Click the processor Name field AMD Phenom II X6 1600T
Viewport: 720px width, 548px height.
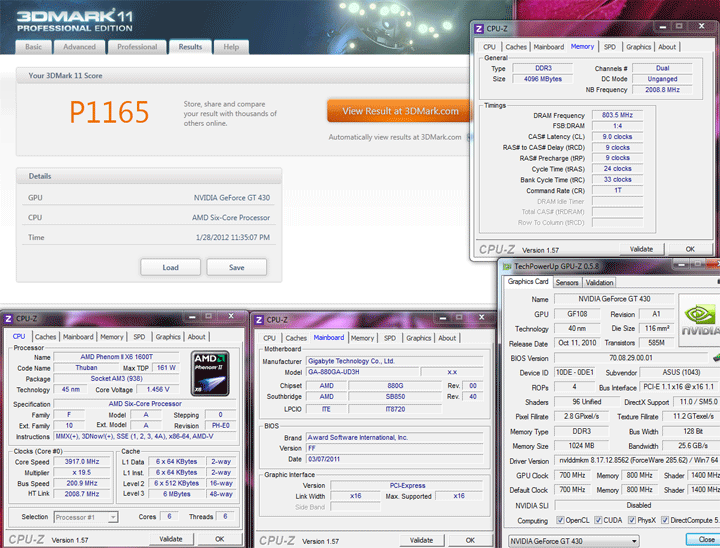pyautogui.click(x=116, y=357)
